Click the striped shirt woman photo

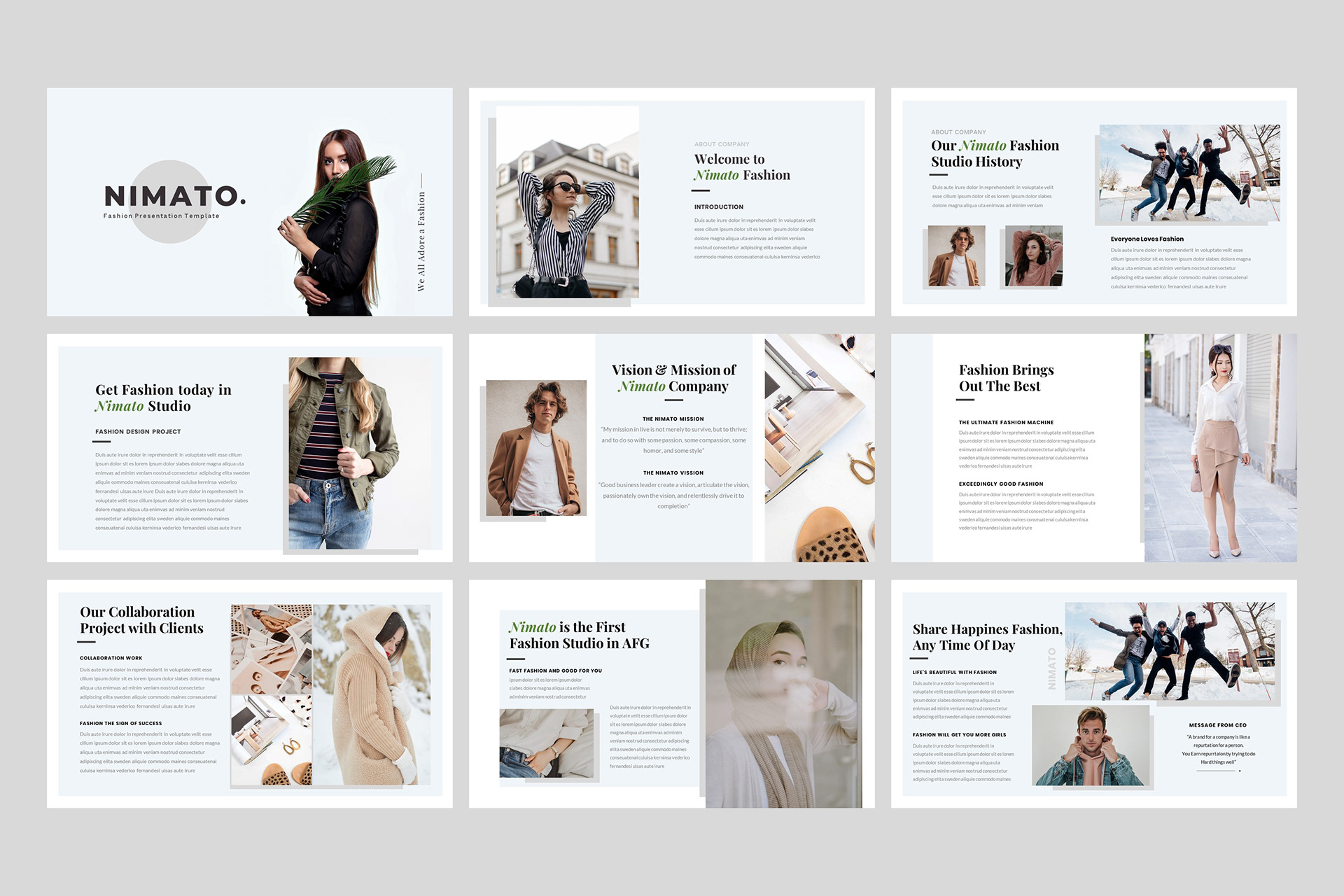coord(567,203)
